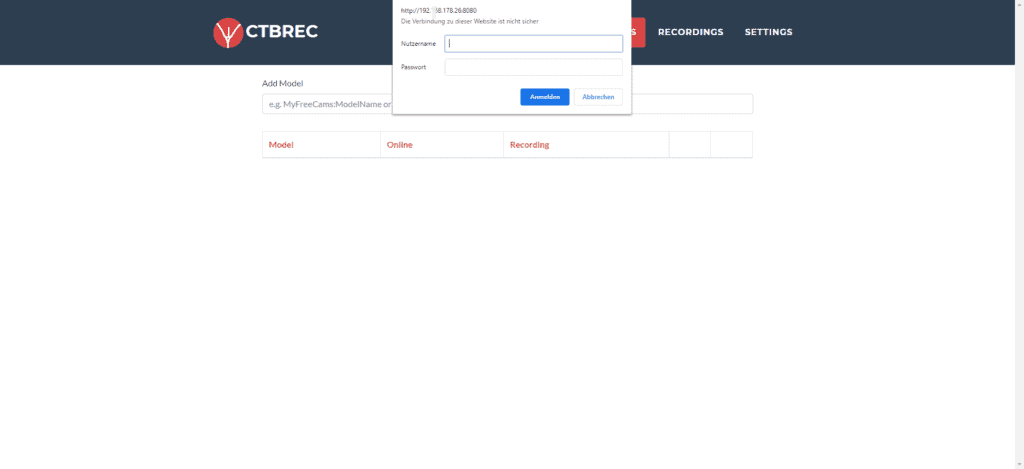Click the Add Model input field
Image resolution: width=1024 pixels, height=469 pixels.
pos(507,104)
